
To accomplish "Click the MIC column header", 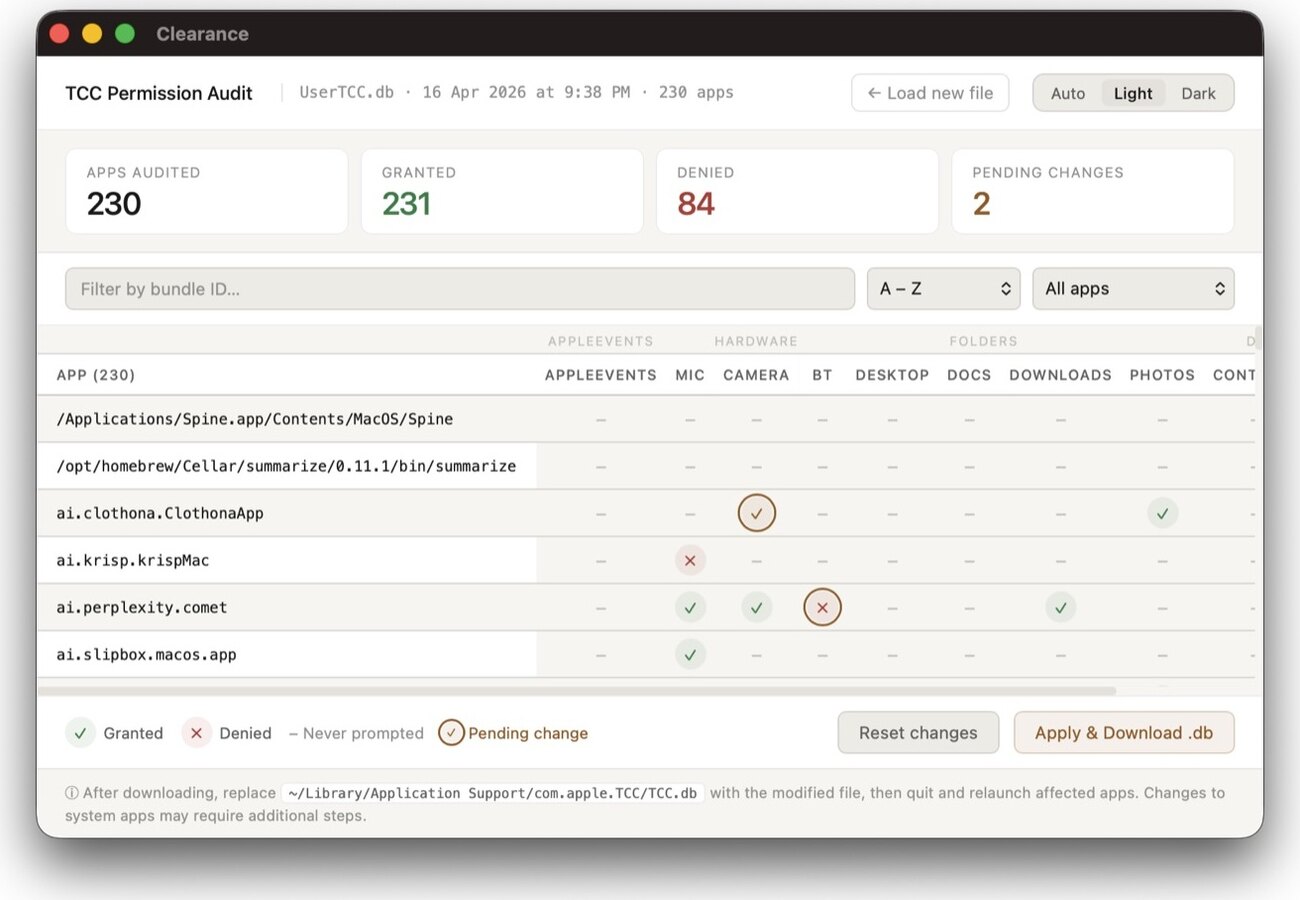I will click(690, 375).
